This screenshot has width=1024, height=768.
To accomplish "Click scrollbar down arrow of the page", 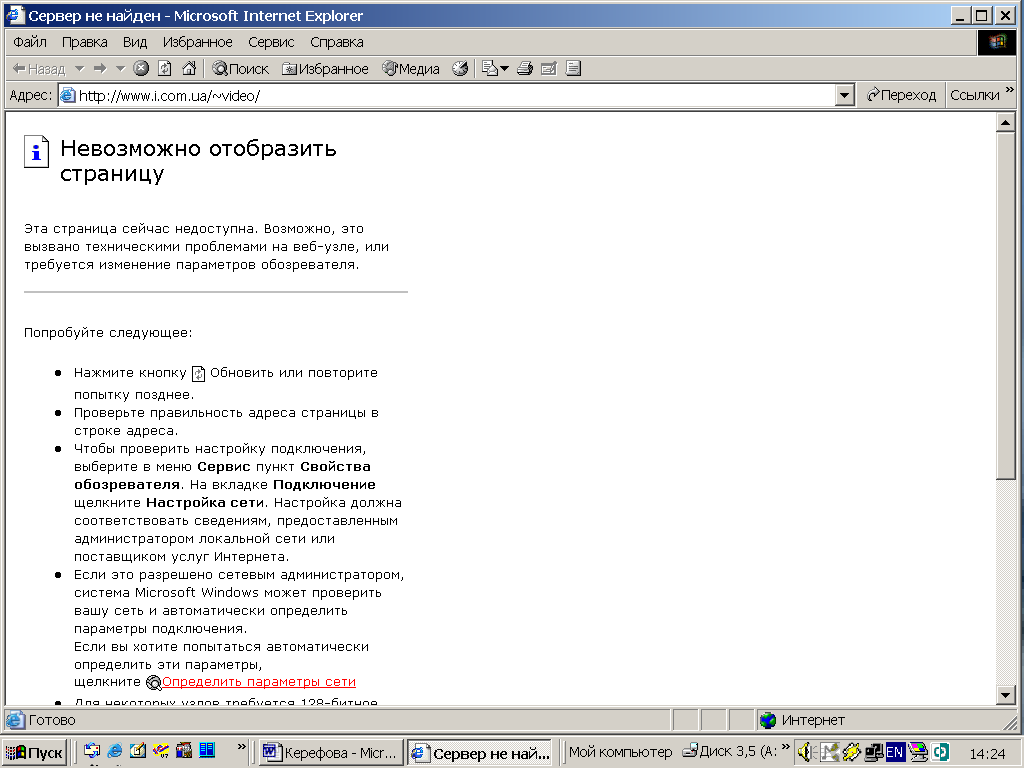I will click(1006, 695).
